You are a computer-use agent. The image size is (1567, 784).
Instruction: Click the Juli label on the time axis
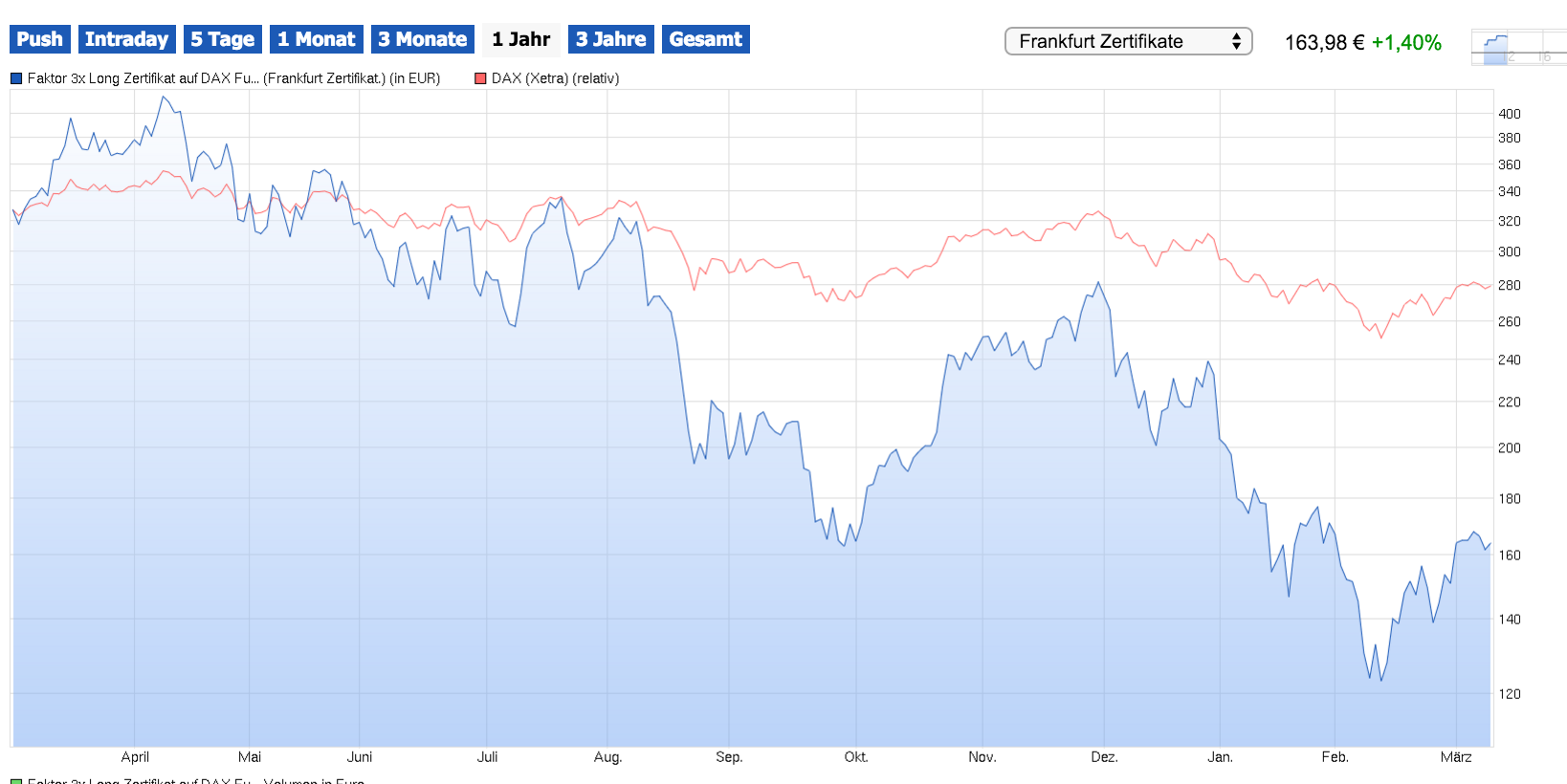point(487,757)
